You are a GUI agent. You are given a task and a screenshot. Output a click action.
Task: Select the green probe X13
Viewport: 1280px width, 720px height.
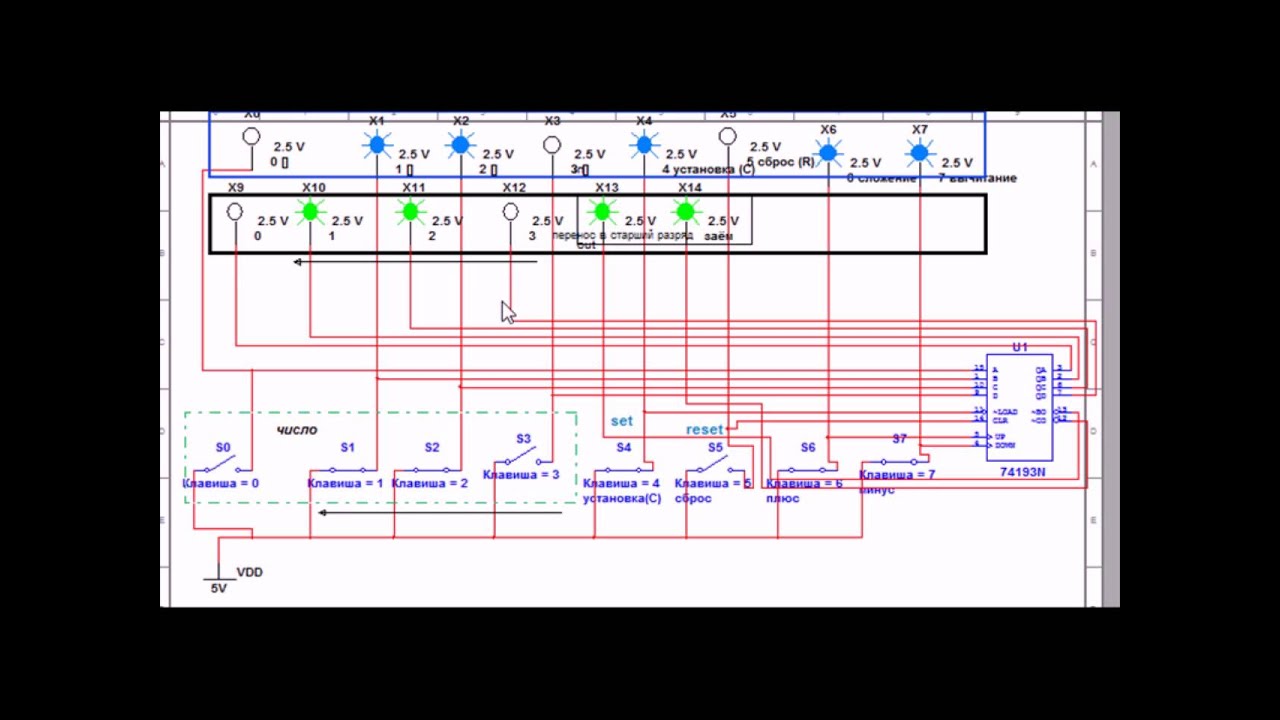pos(602,211)
